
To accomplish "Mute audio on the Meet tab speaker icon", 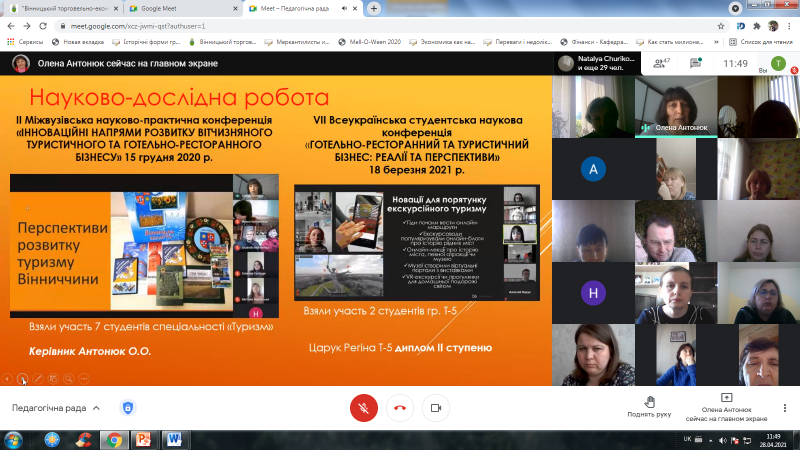I will [x=344, y=9].
